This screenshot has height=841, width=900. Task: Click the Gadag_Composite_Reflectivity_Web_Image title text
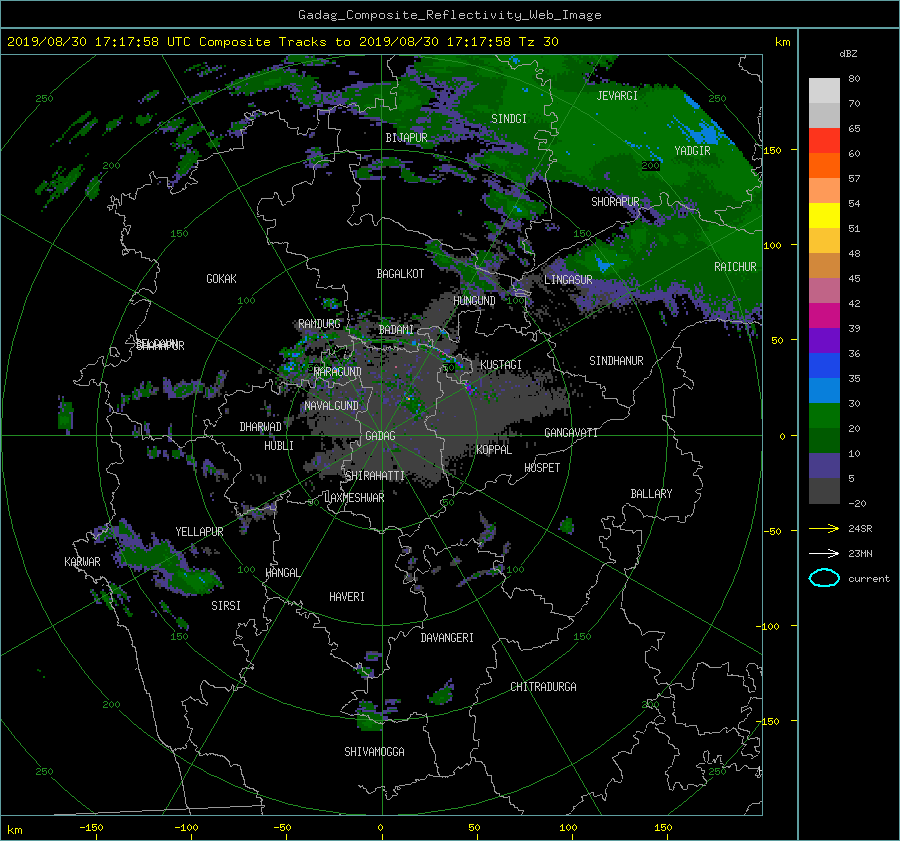449,15
